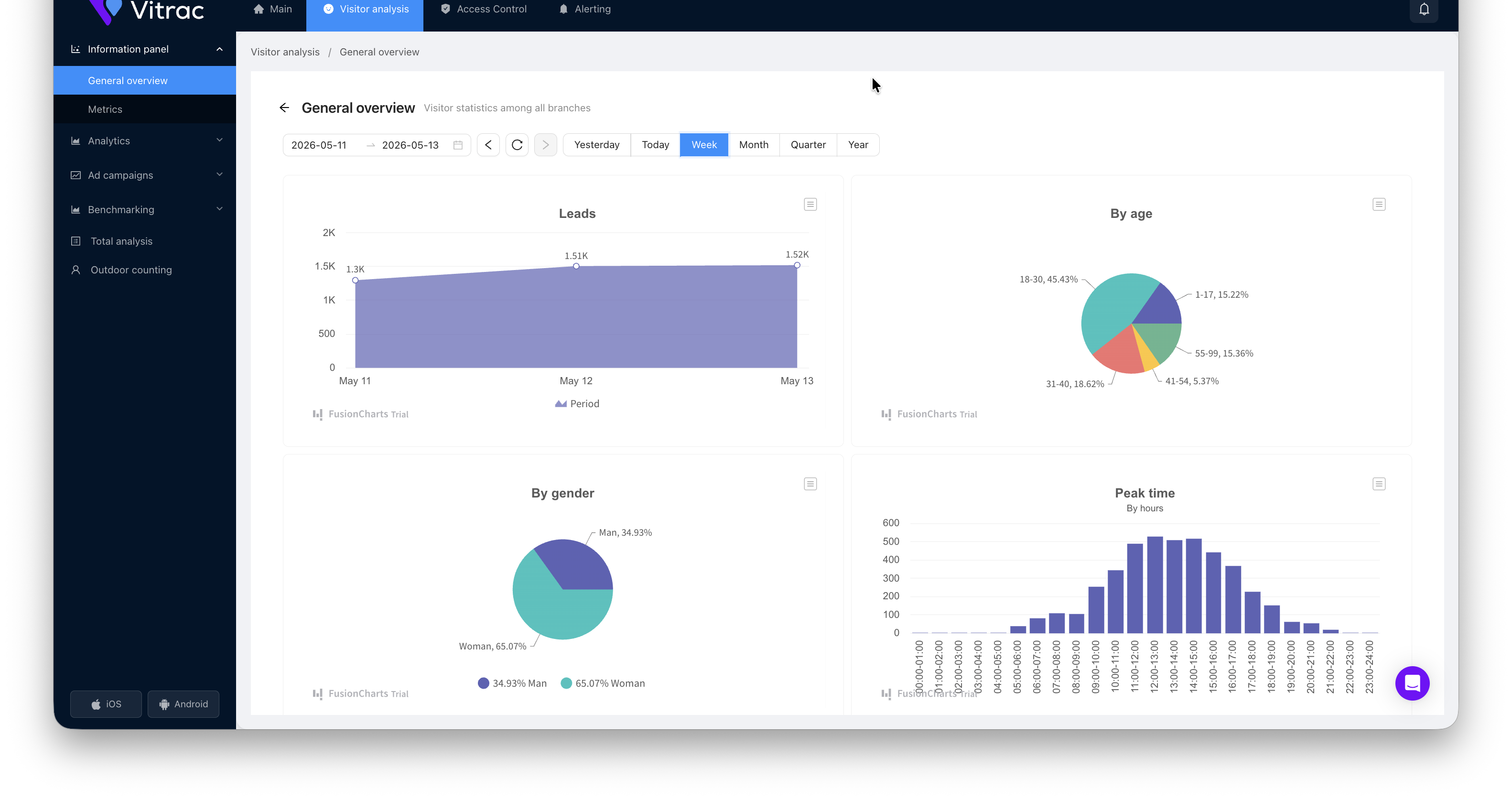Click the "Man, 34.93%" pie label
Viewport: 1512px width, 800px height.
[625, 532]
